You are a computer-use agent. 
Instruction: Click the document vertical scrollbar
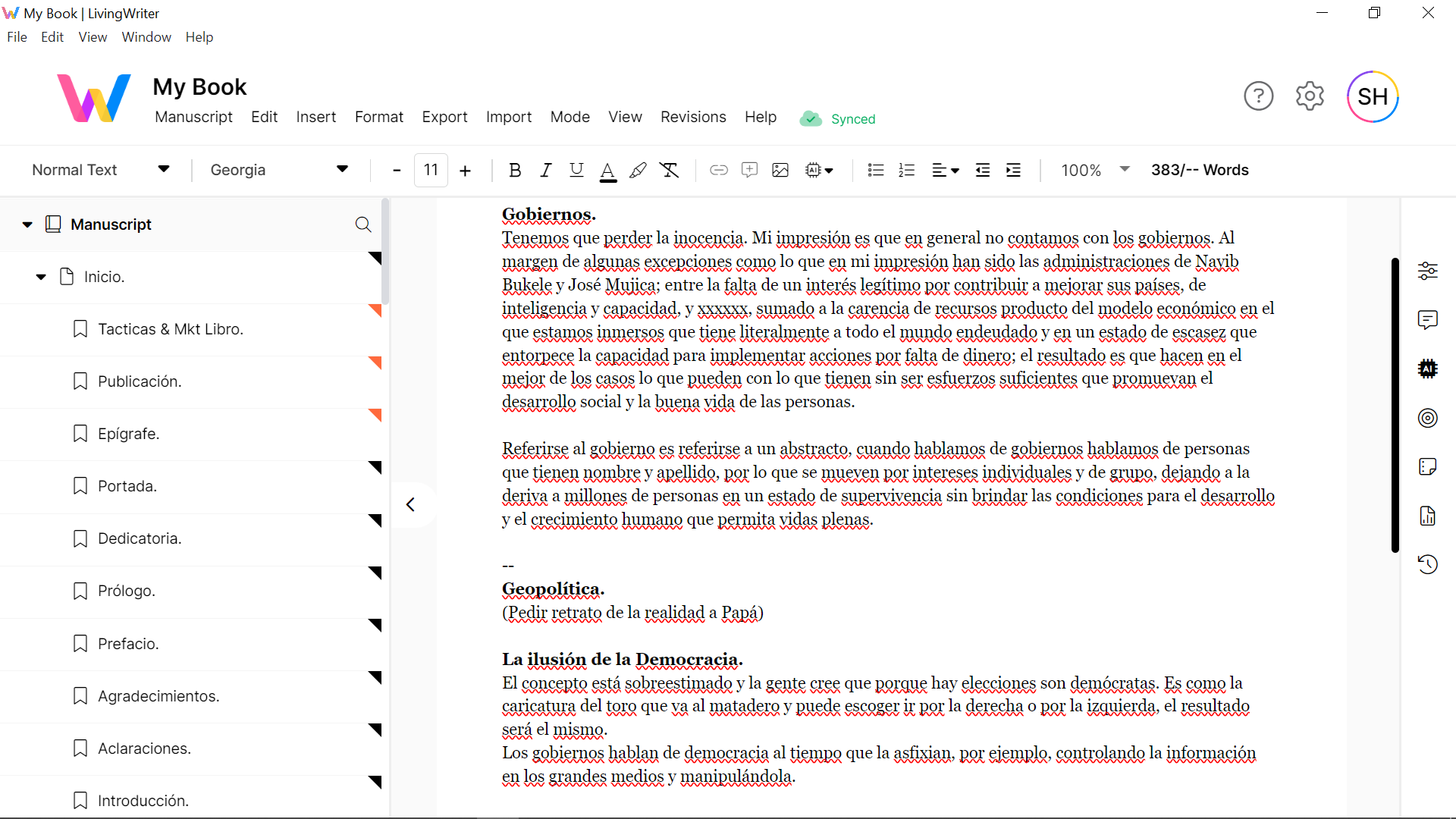tap(1395, 405)
